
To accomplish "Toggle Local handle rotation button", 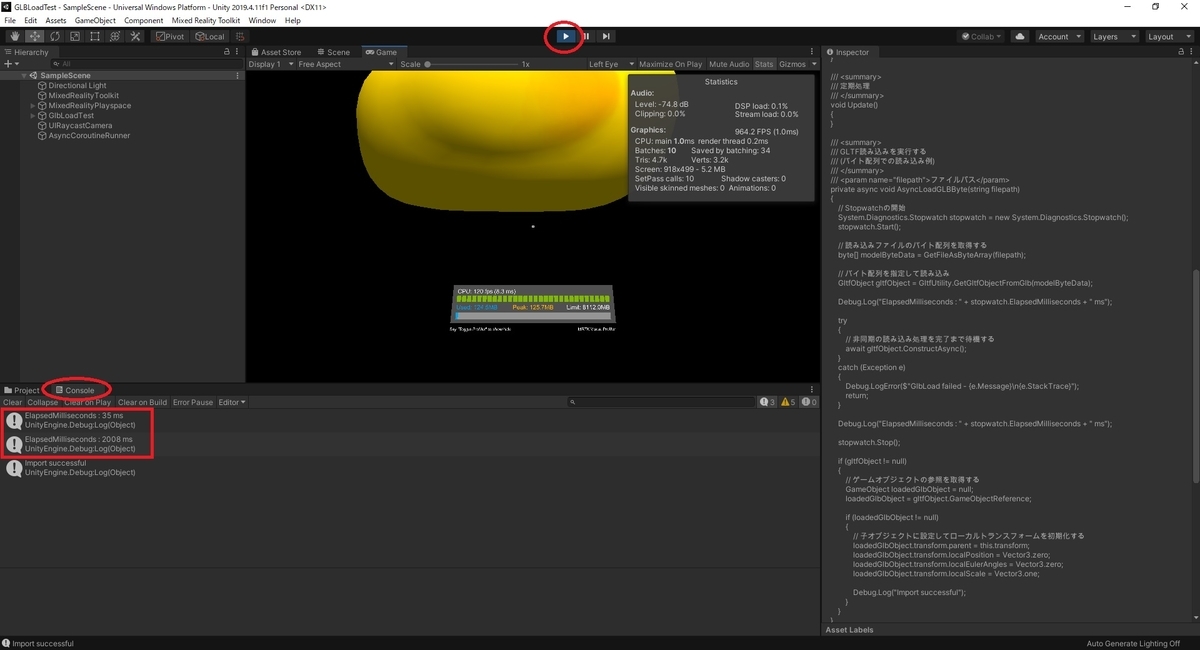I will click(x=210, y=36).
